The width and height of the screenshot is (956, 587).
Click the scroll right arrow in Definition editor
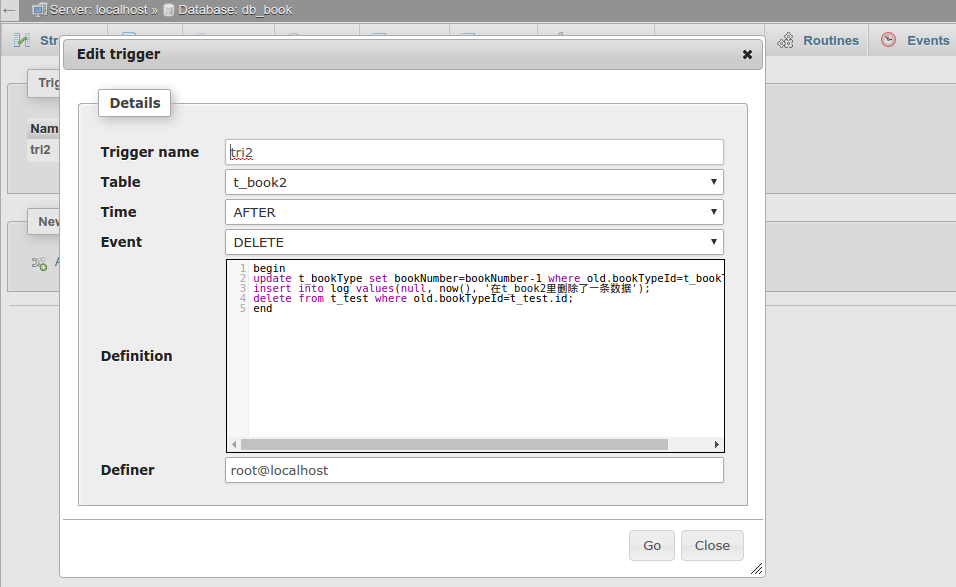coord(716,444)
